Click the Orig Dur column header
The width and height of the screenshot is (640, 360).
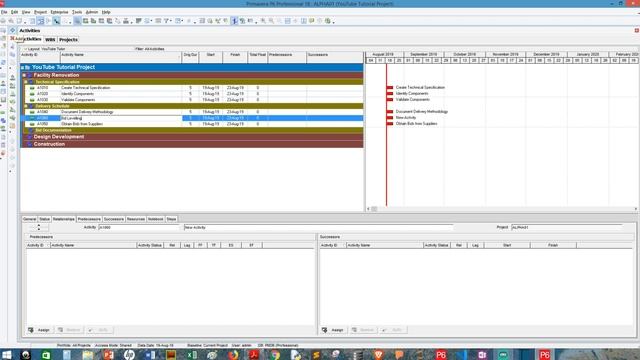(190, 57)
